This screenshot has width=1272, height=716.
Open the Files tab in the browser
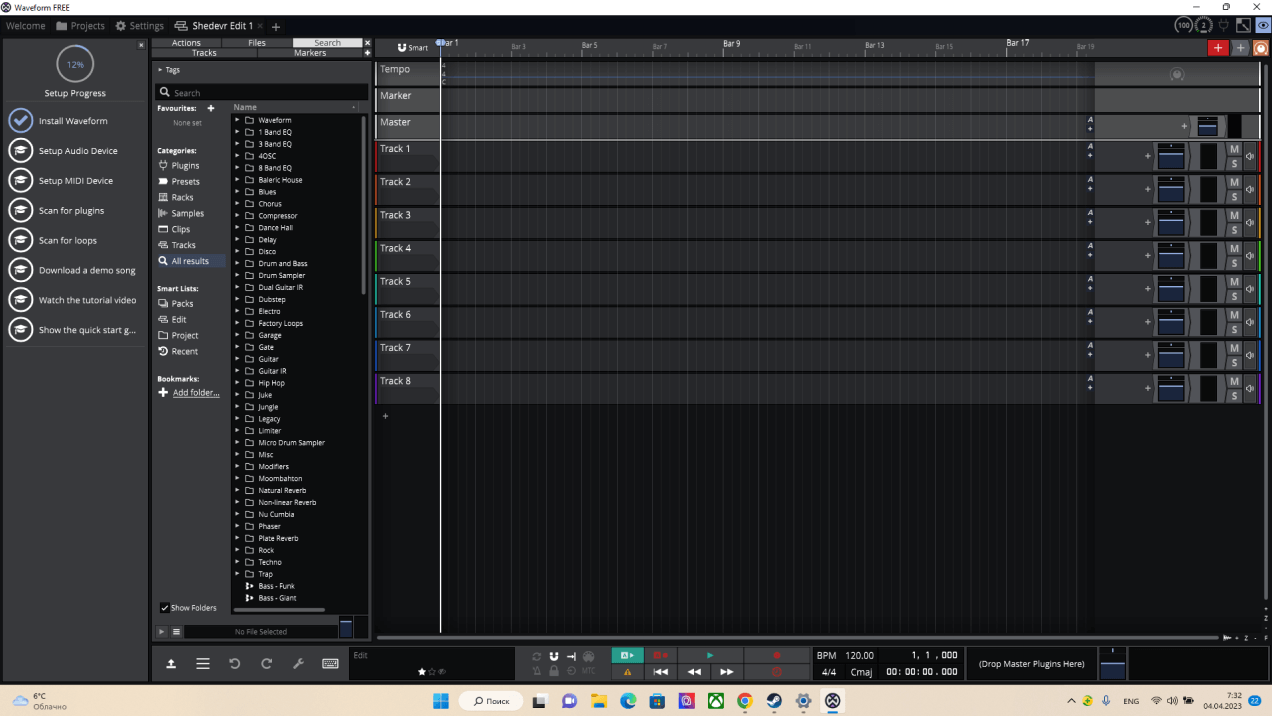click(257, 43)
